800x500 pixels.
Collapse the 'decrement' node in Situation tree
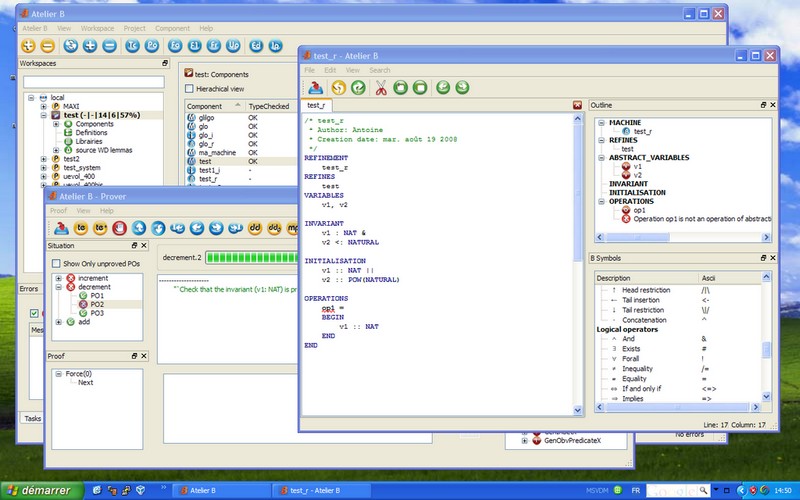coord(59,287)
